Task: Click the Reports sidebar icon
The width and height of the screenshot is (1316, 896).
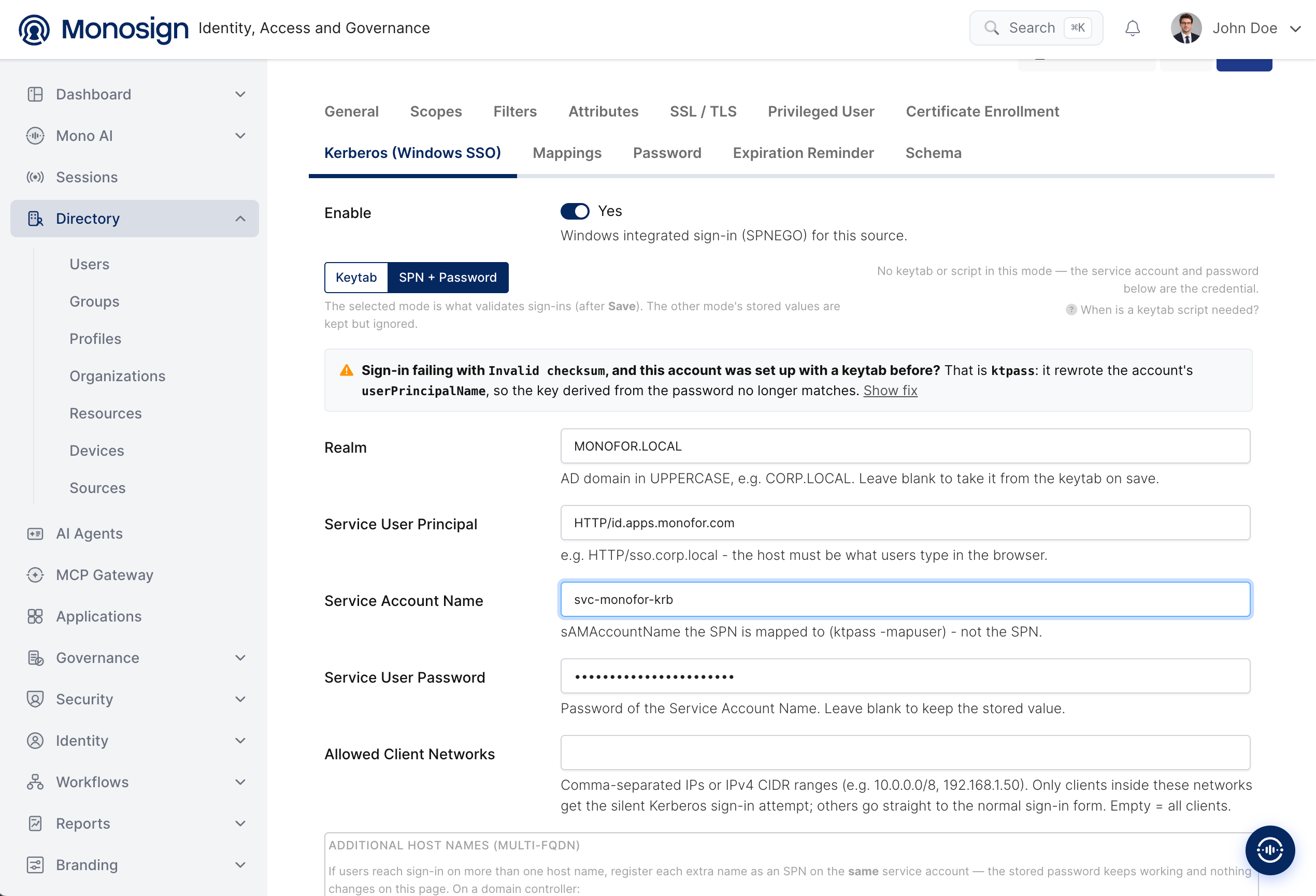Action: [35, 823]
